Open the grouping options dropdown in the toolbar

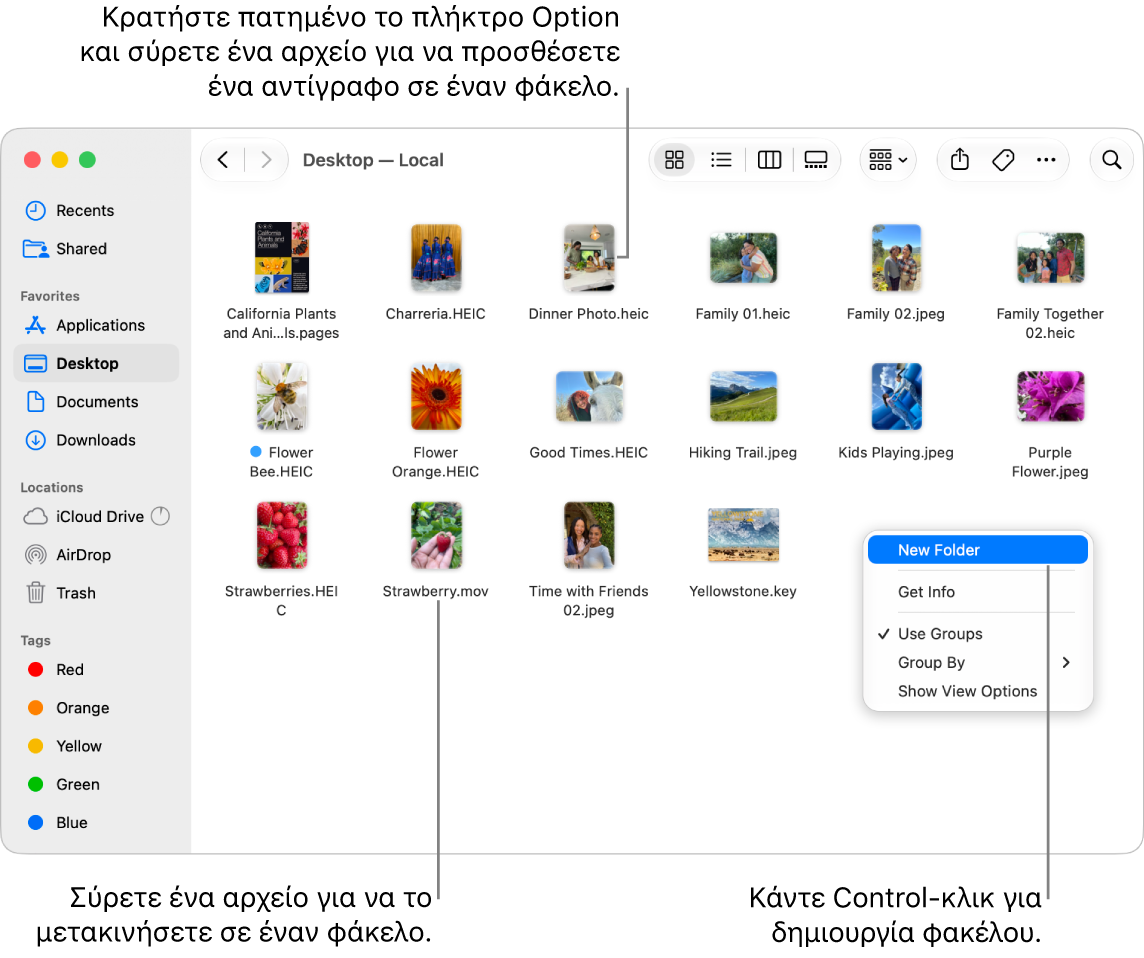click(888, 160)
